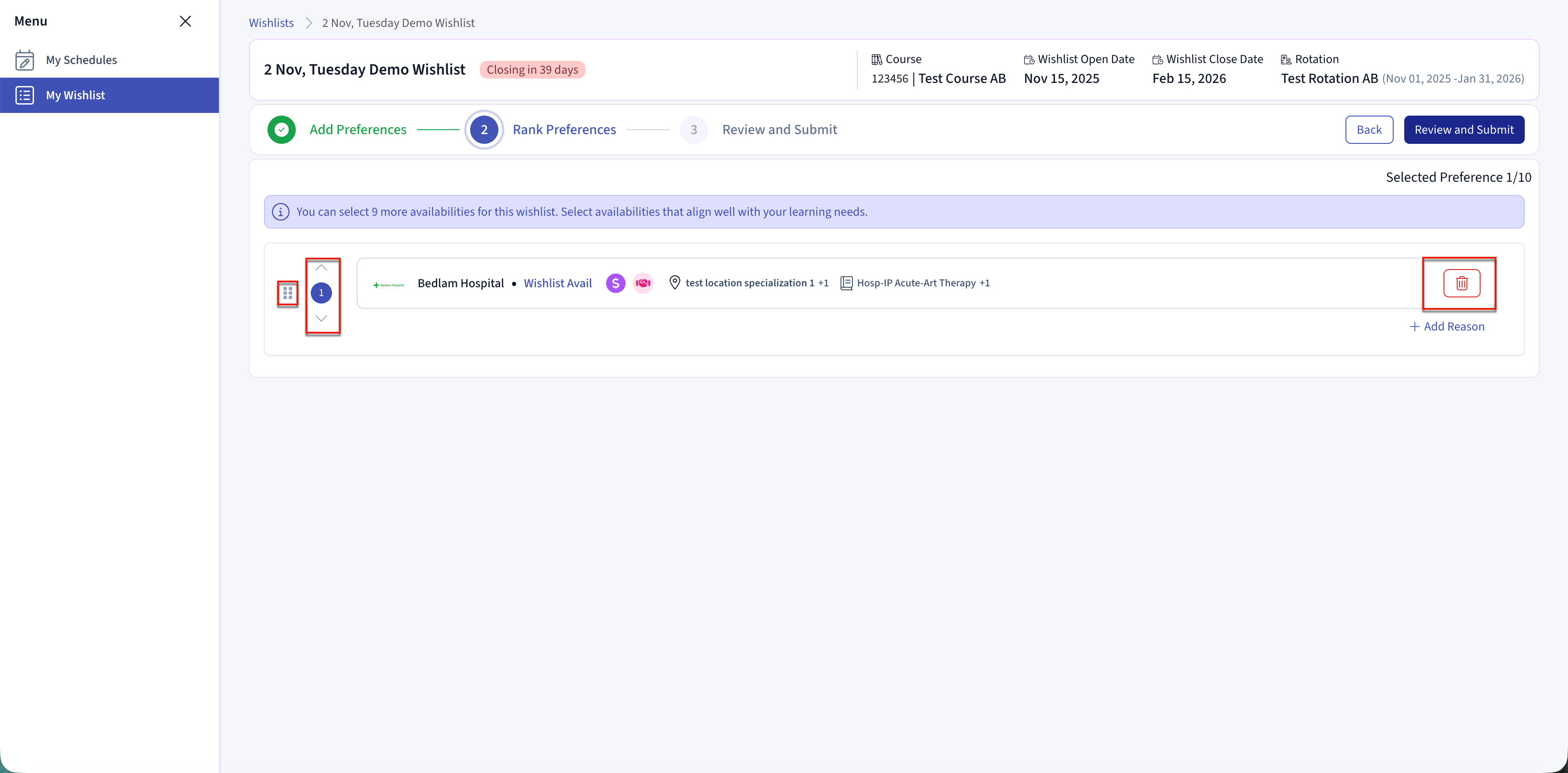
Task: Select Review and Submit step 3
Action: tap(779, 130)
